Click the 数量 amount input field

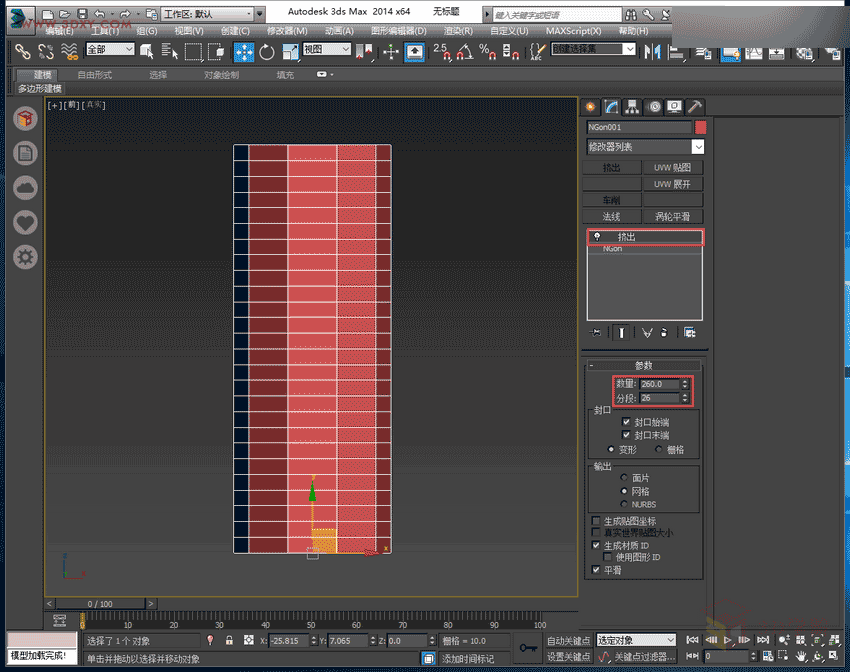[x=658, y=384]
